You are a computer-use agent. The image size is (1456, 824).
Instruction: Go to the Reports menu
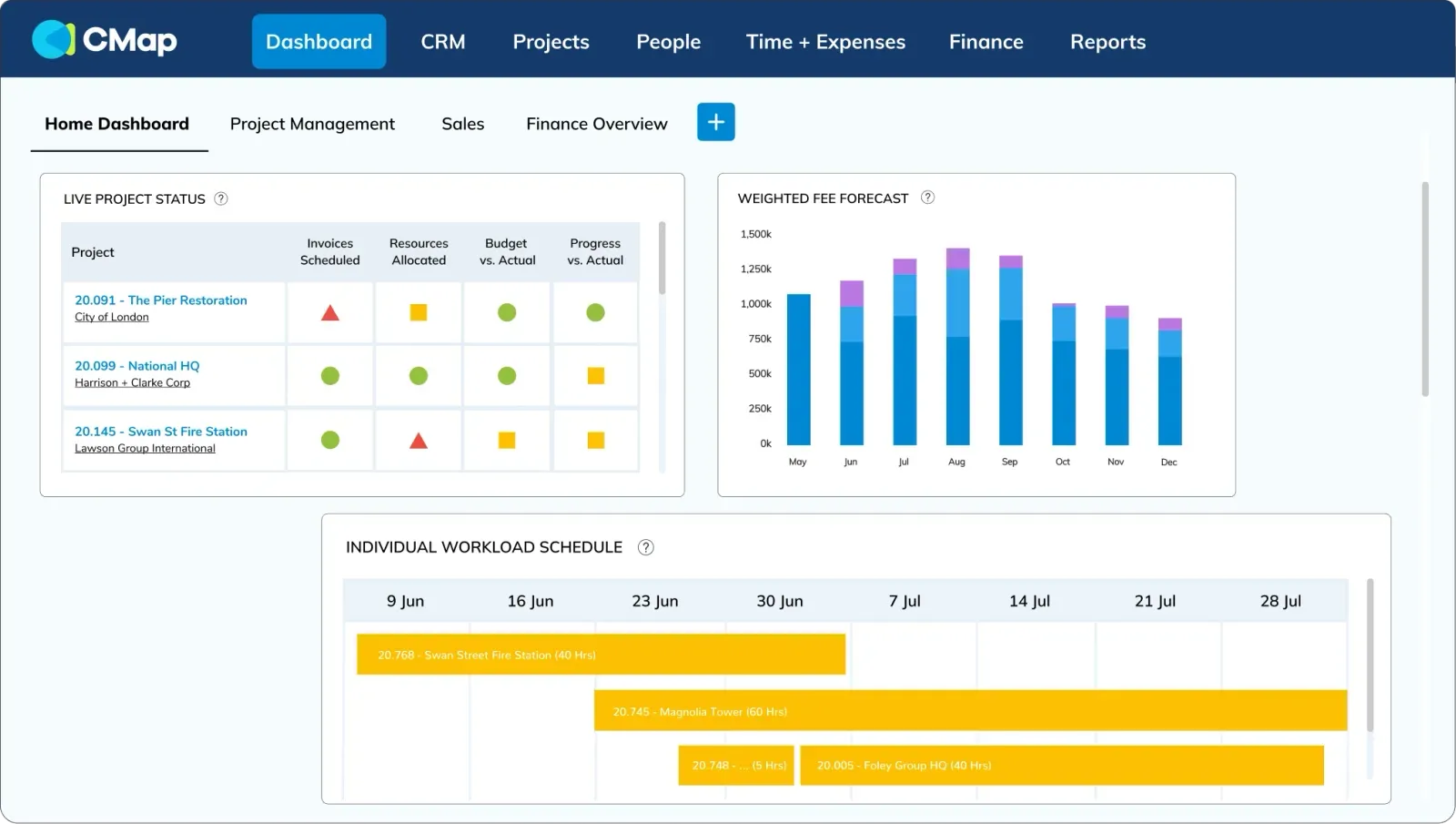pos(1107,42)
